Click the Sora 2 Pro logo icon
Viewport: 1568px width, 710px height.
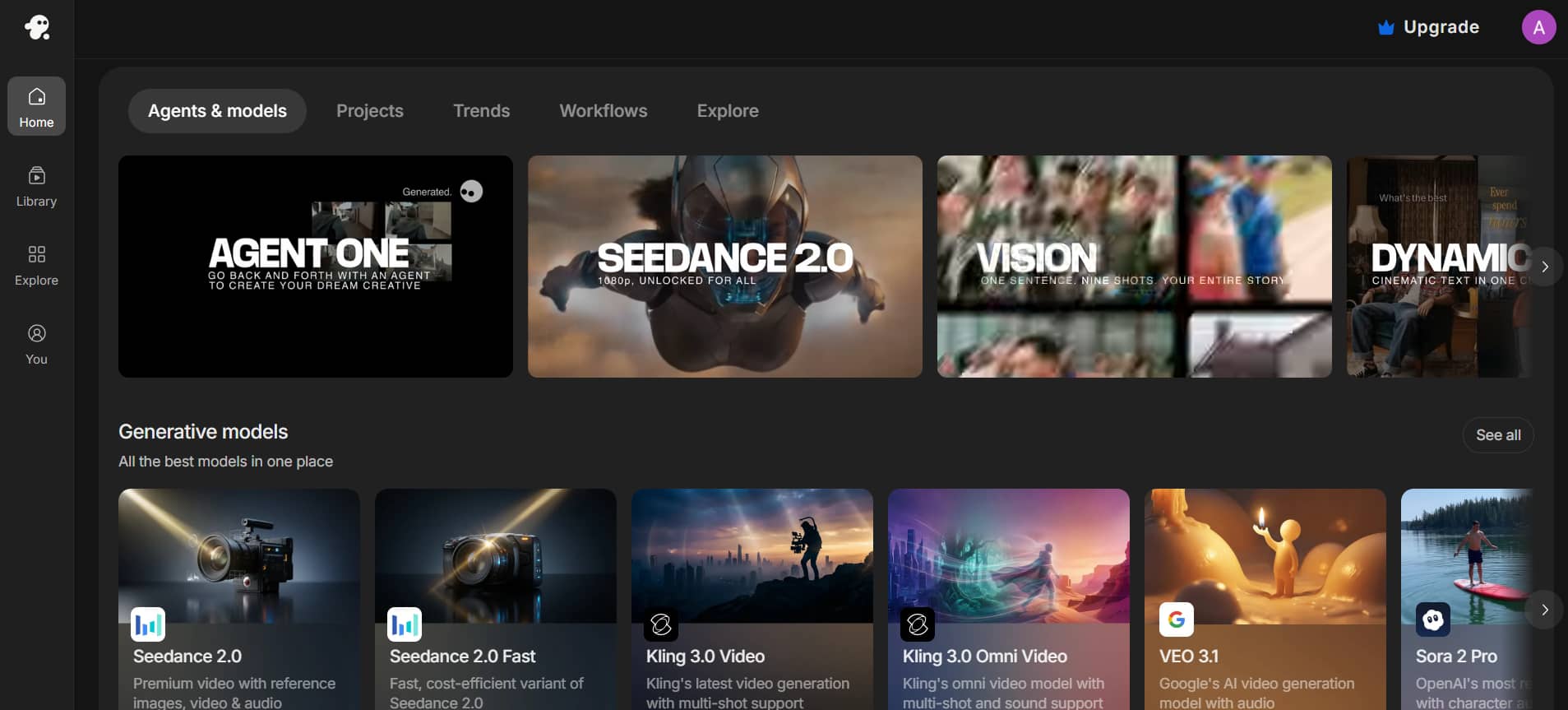coord(1433,620)
